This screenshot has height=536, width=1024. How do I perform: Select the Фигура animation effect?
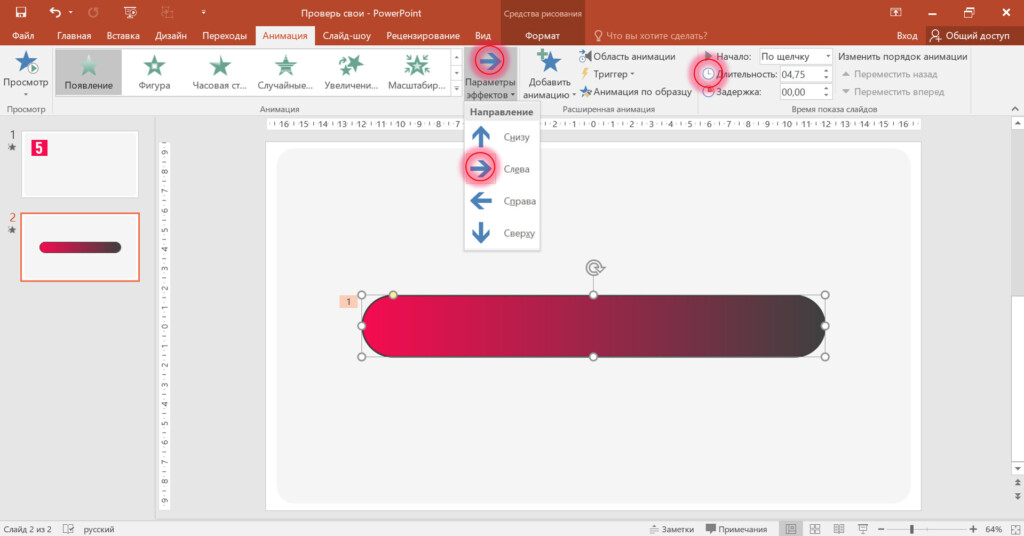pyautogui.click(x=154, y=72)
